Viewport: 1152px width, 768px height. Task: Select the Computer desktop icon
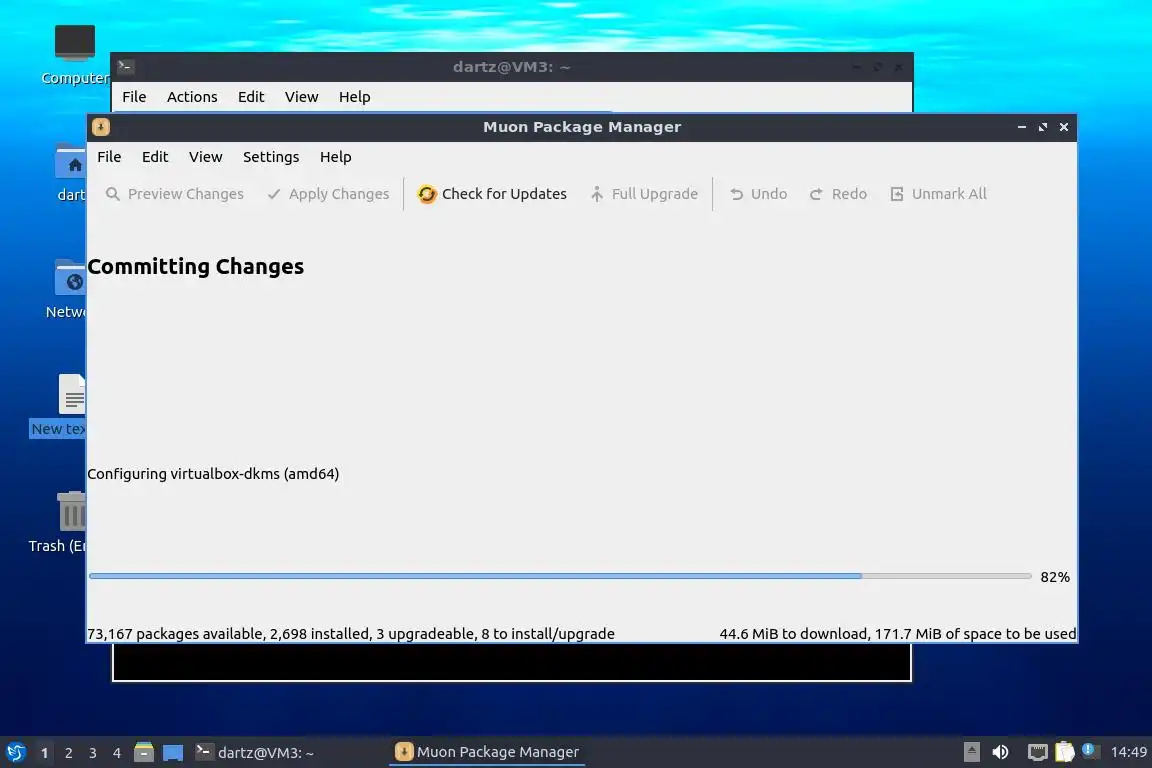click(x=74, y=55)
